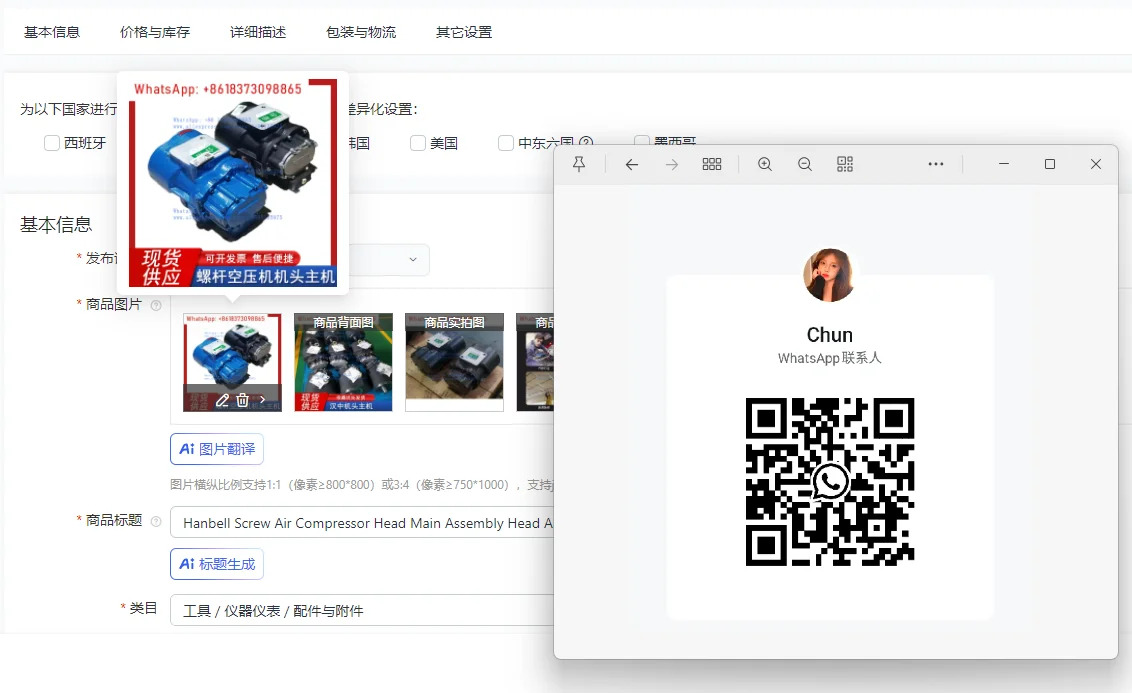Select the 商品实拍图 thumbnail

click(x=454, y=362)
